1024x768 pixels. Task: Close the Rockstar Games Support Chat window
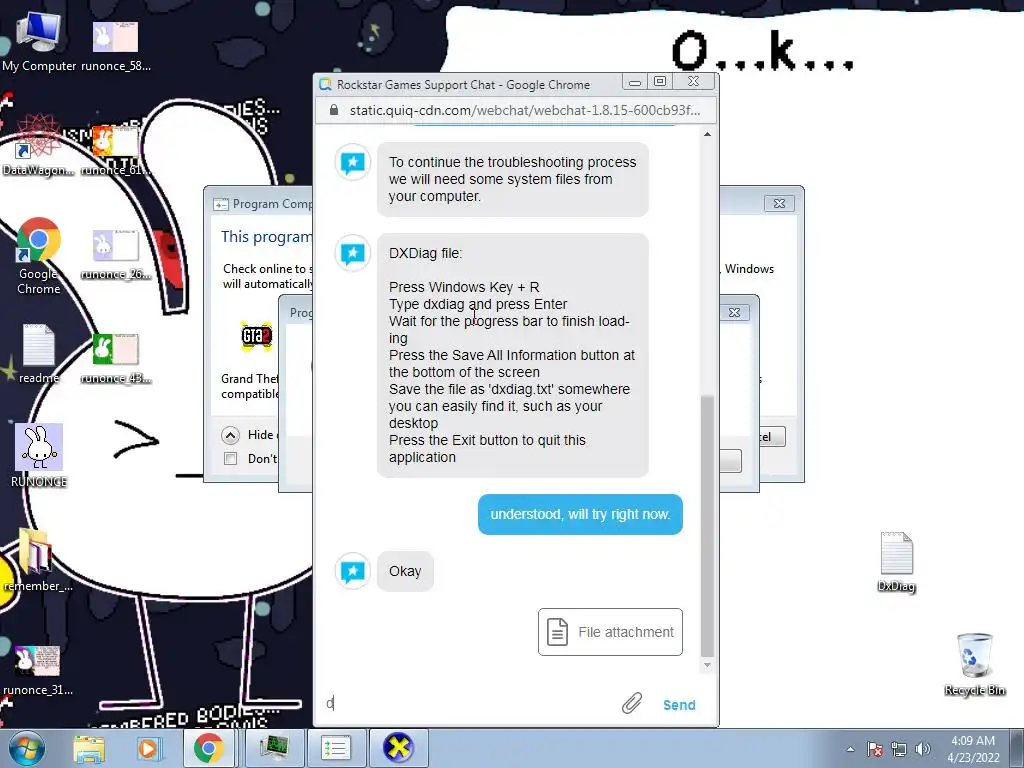tap(694, 82)
